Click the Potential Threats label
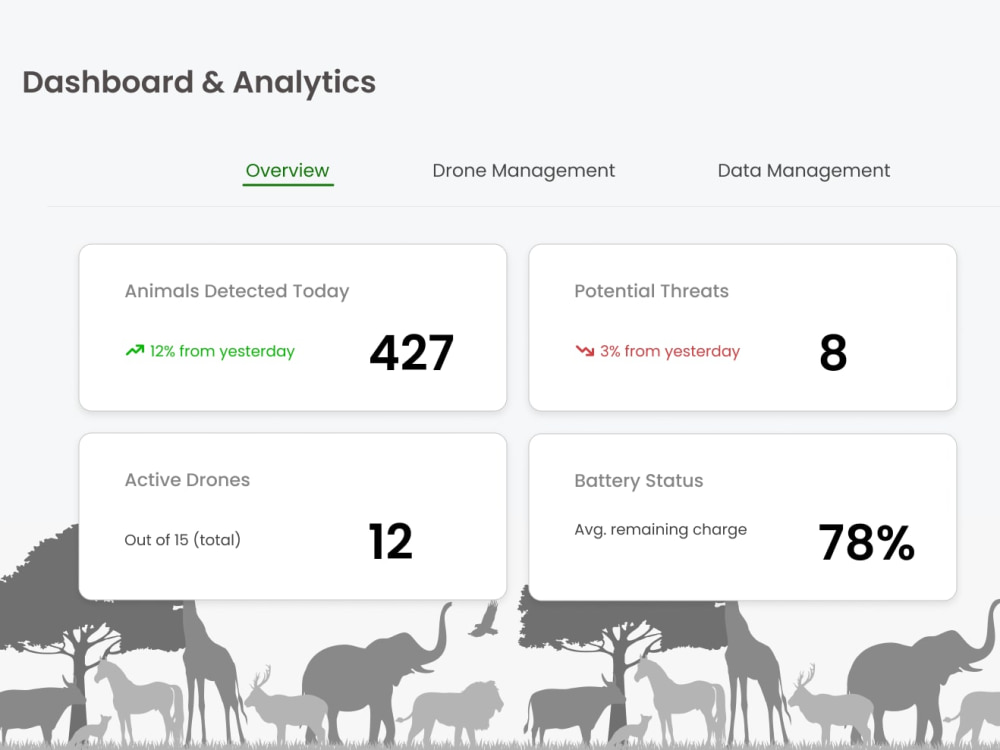Viewport: 1000px width, 750px height. [651, 291]
